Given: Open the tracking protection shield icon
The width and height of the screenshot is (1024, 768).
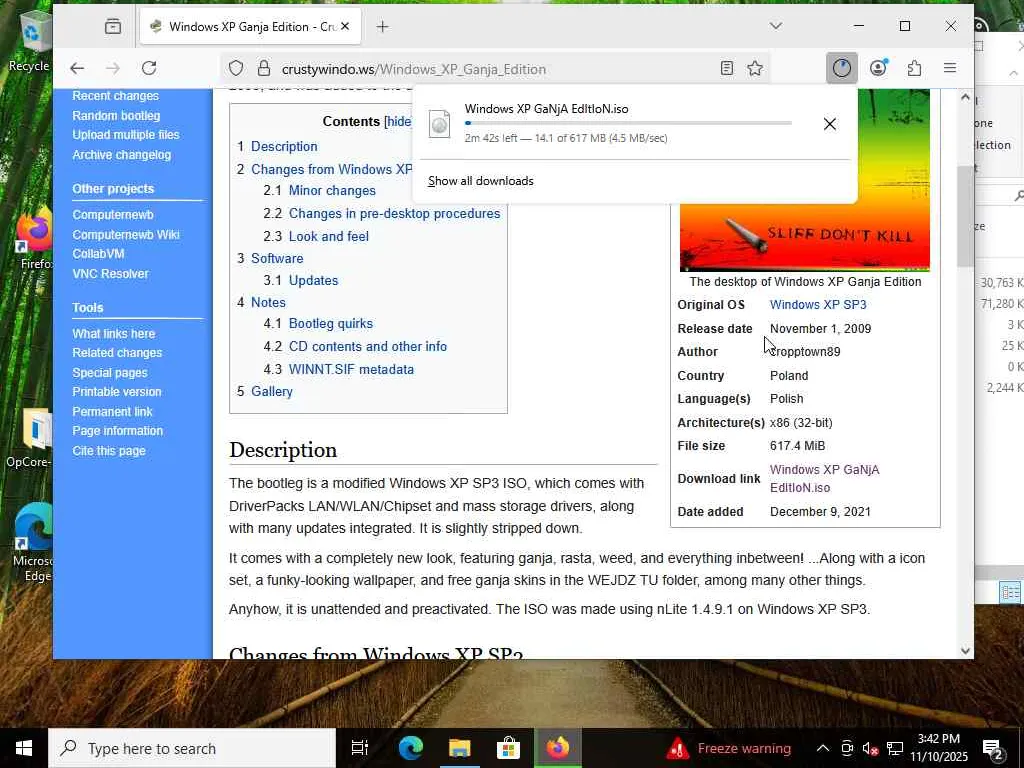Looking at the screenshot, I should [x=236, y=69].
